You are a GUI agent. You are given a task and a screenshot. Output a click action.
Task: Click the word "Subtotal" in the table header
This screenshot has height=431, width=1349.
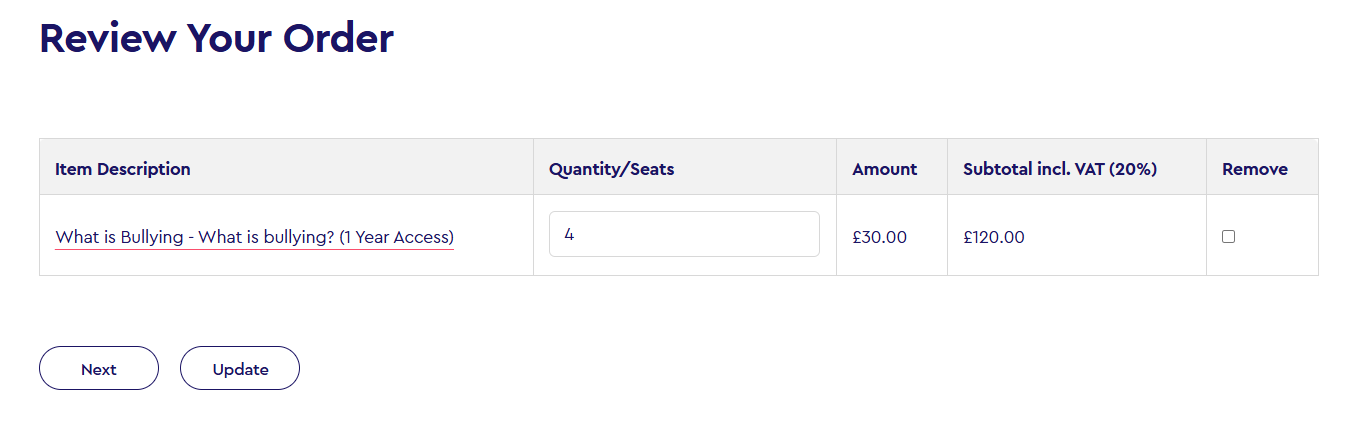tap(996, 169)
